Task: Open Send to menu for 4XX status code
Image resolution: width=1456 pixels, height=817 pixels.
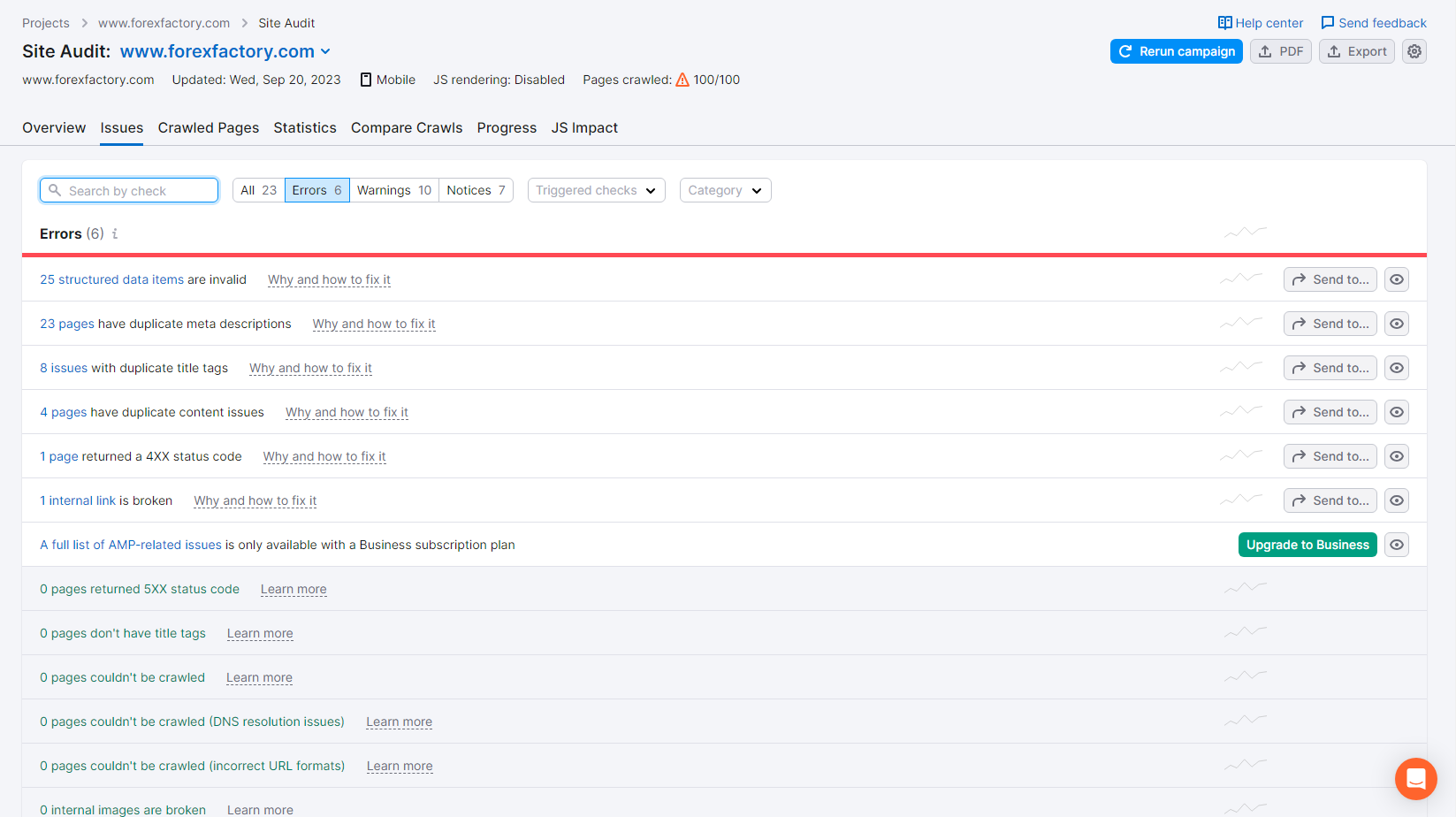Action: [x=1330, y=456]
